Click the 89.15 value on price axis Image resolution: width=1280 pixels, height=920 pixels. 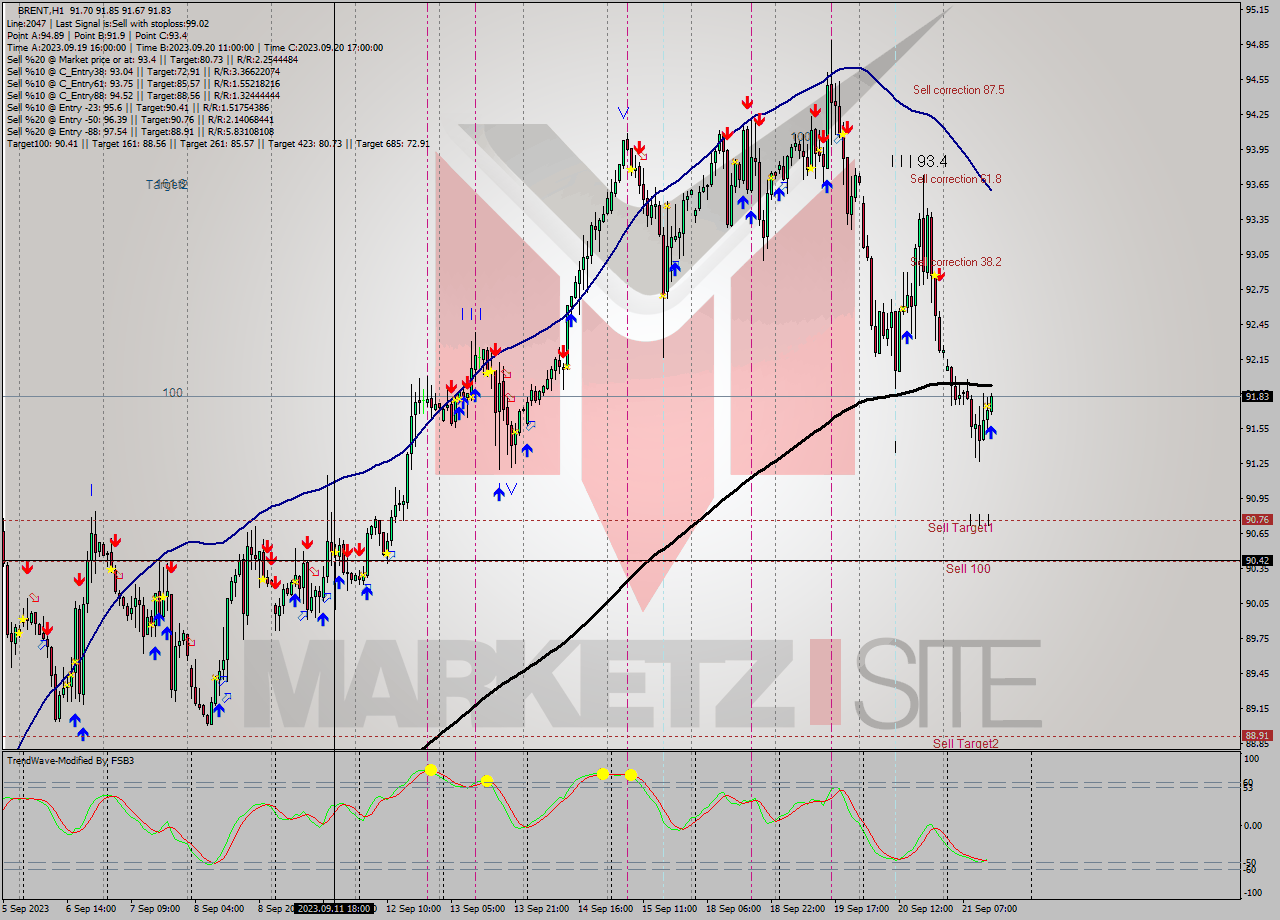1257,709
